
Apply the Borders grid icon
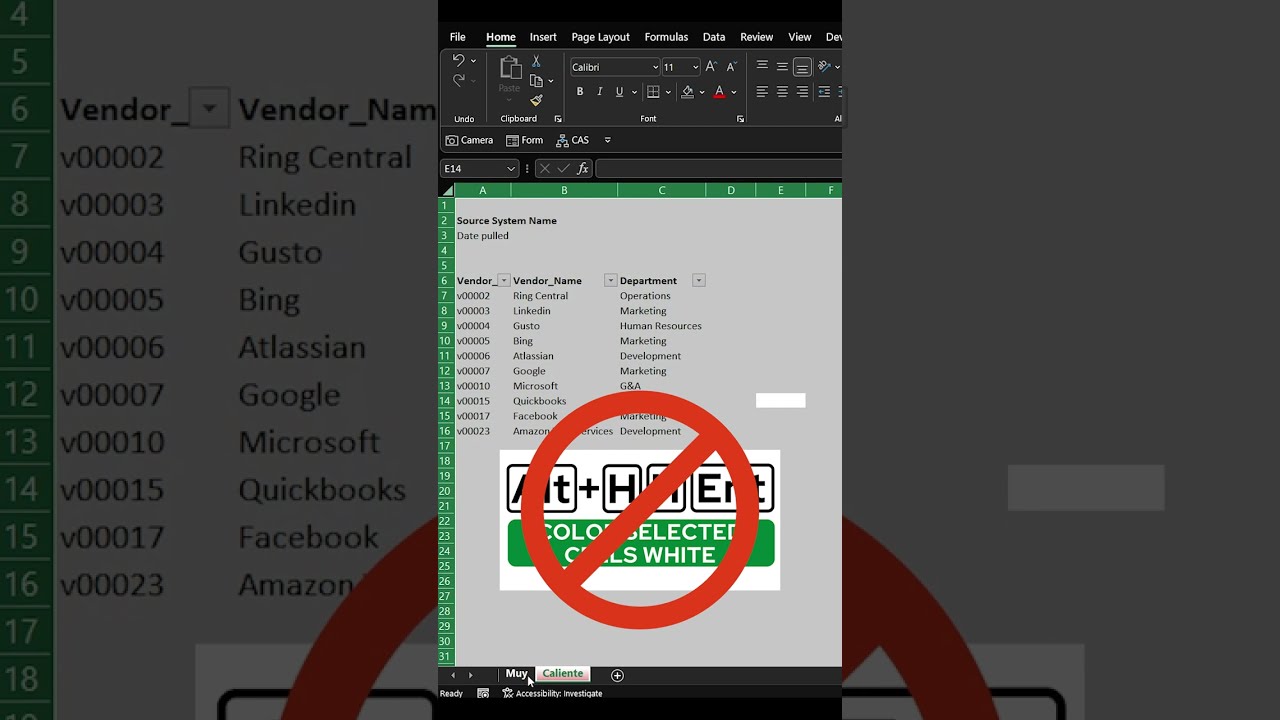(x=653, y=92)
